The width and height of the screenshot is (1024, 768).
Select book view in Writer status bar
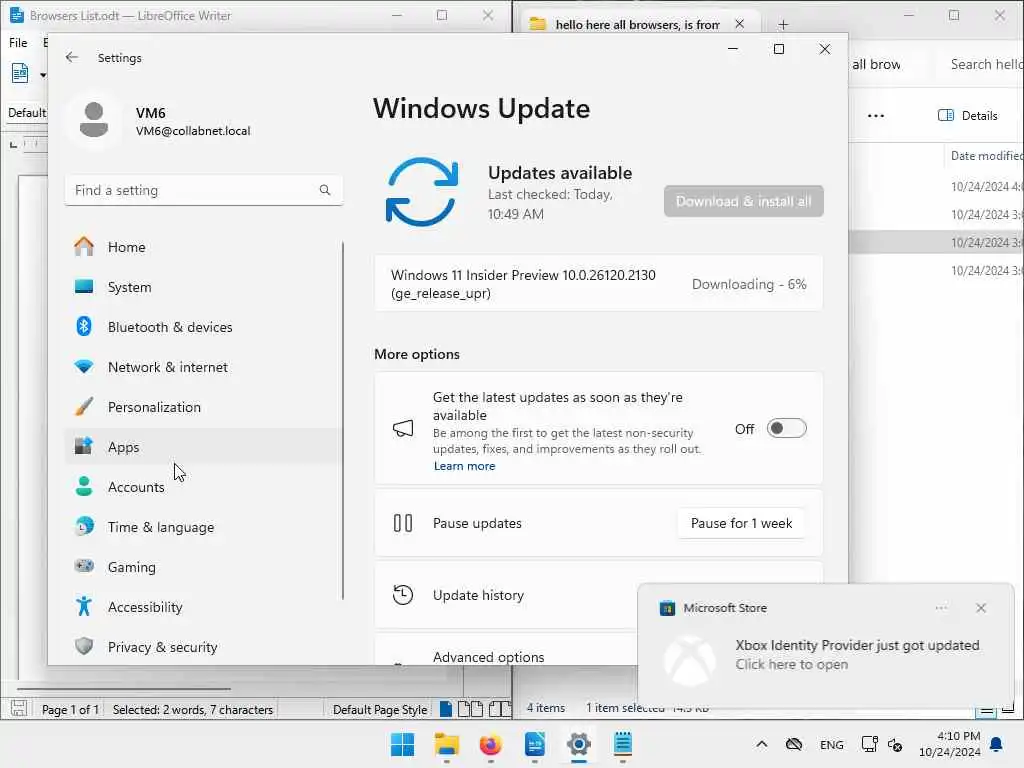tap(500, 709)
